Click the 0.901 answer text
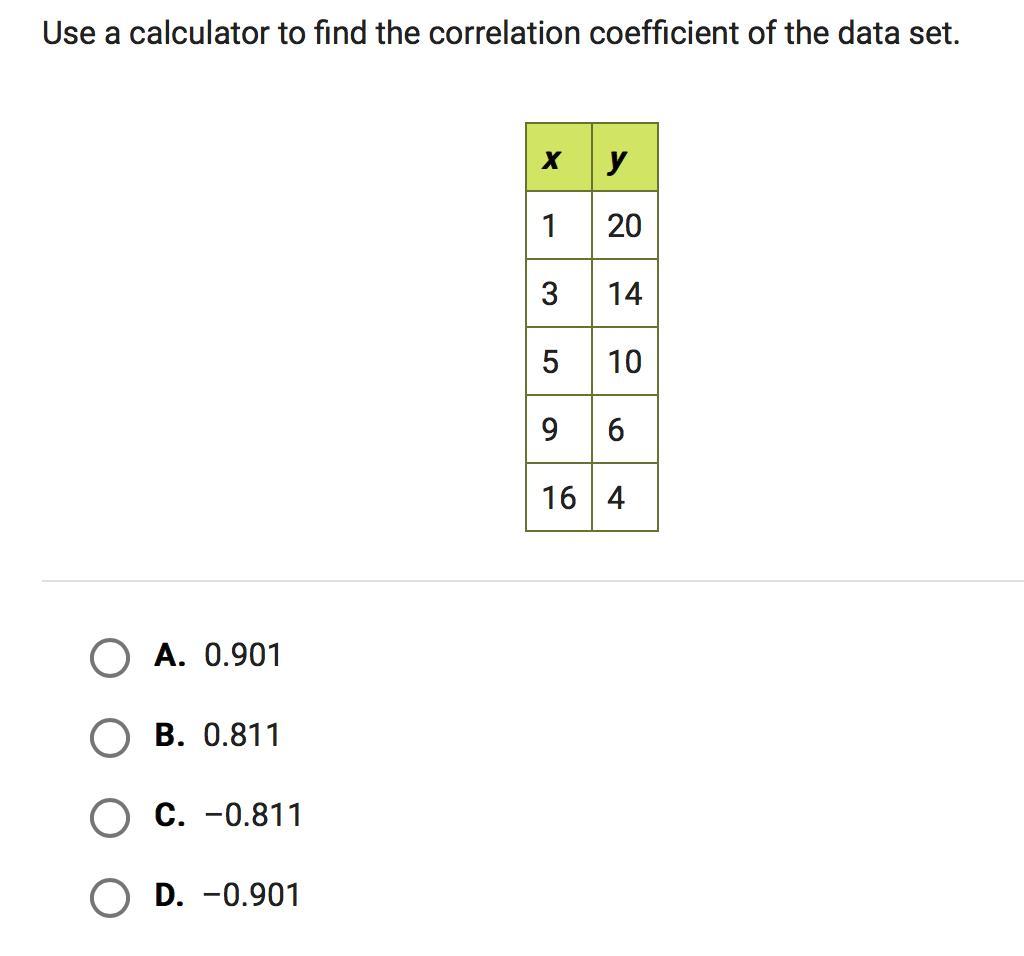This screenshot has width=1024, height=956. coord(243,656)
